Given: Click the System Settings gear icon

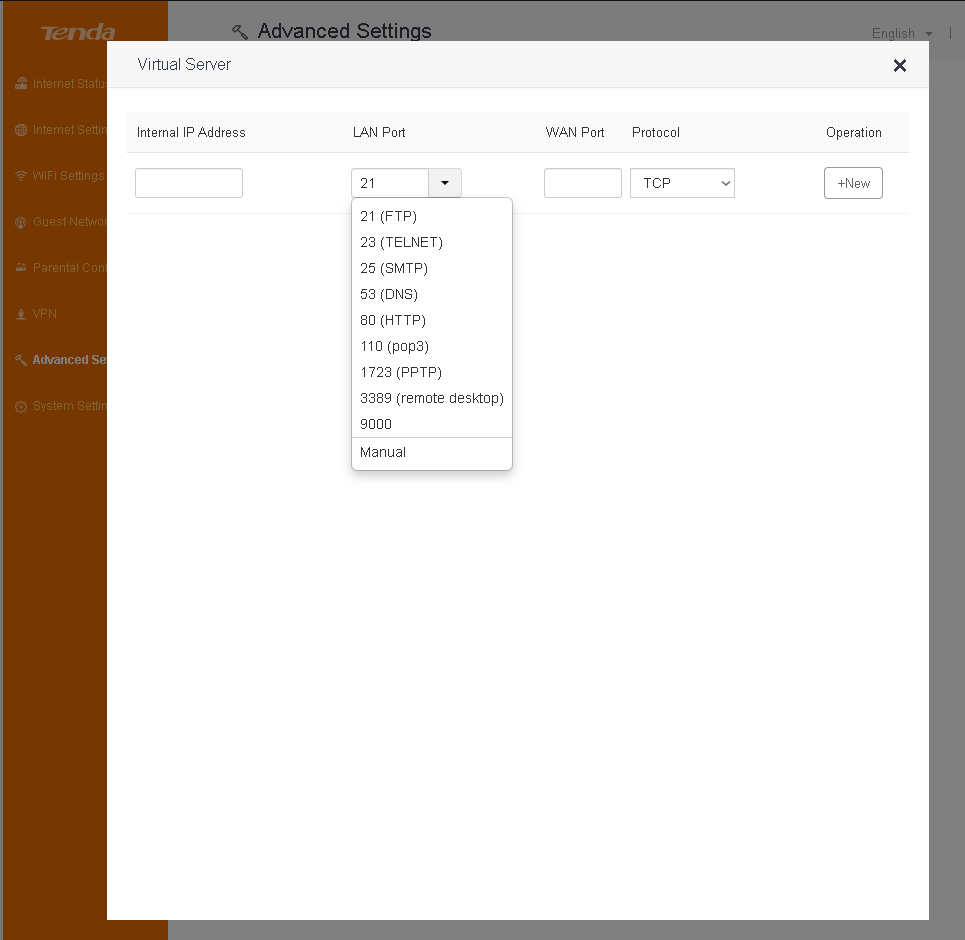Looking at the screenshot, I should click(21, 406).
